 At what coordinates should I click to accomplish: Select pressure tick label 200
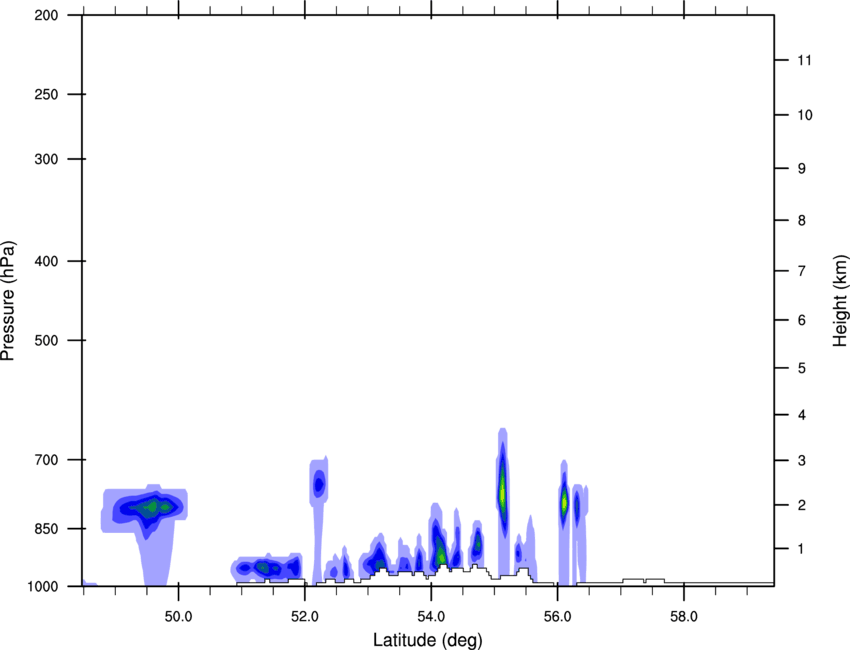[46, 15]
